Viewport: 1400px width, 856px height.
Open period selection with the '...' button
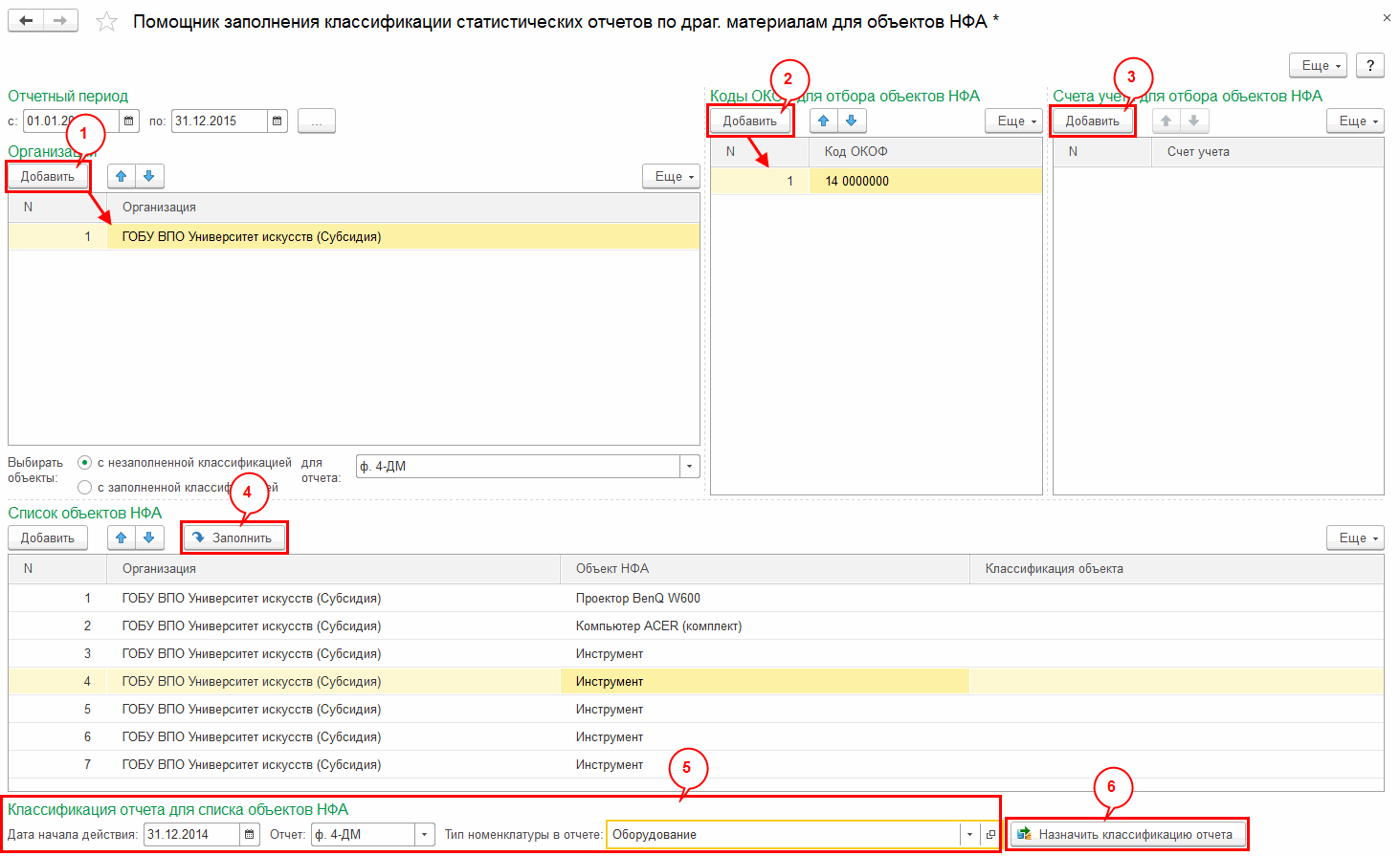317,121
